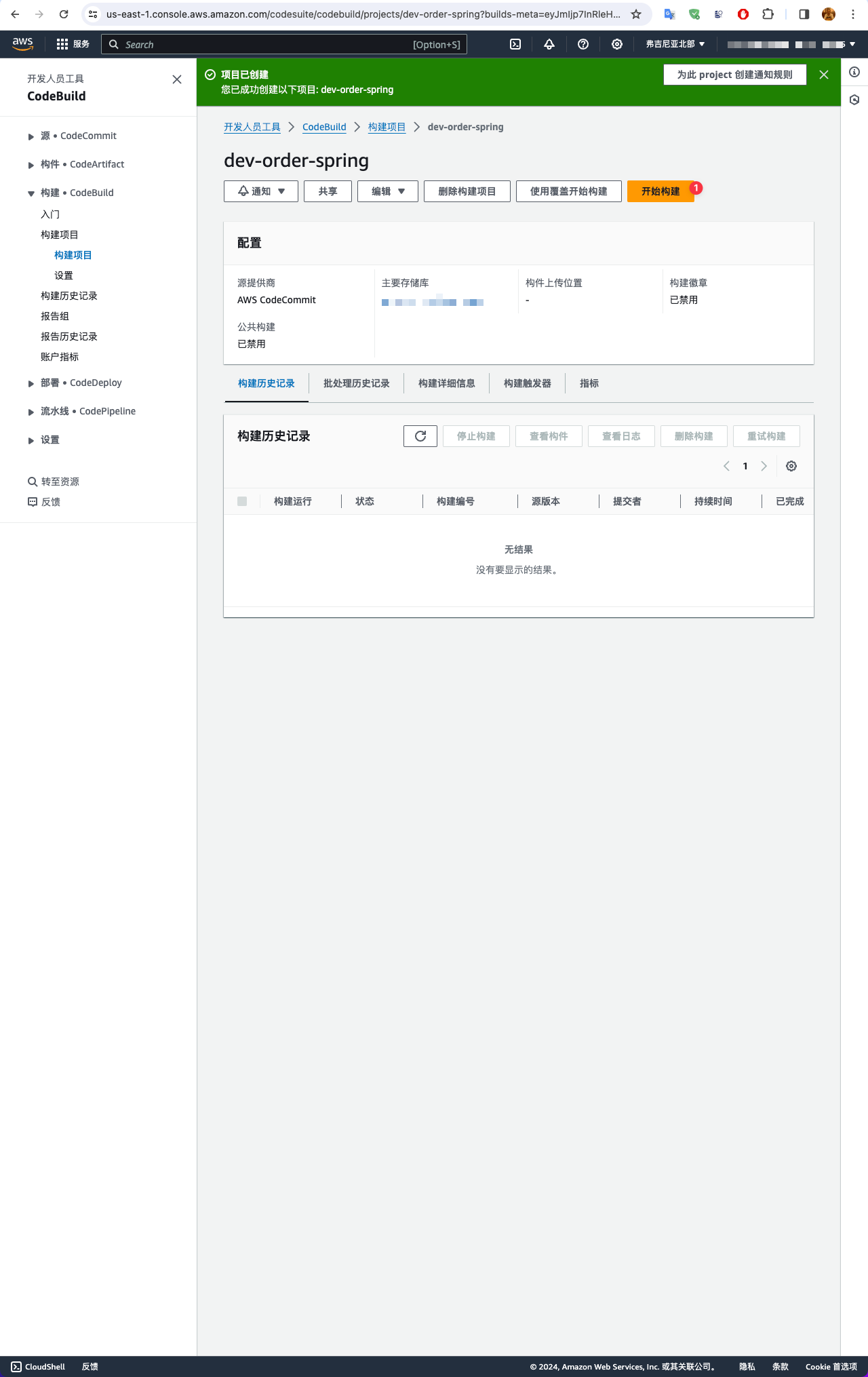The height and width of the screenshot is (1377, 868).
Task: Click the translate extension icon
Action: [x=669, y=14]
